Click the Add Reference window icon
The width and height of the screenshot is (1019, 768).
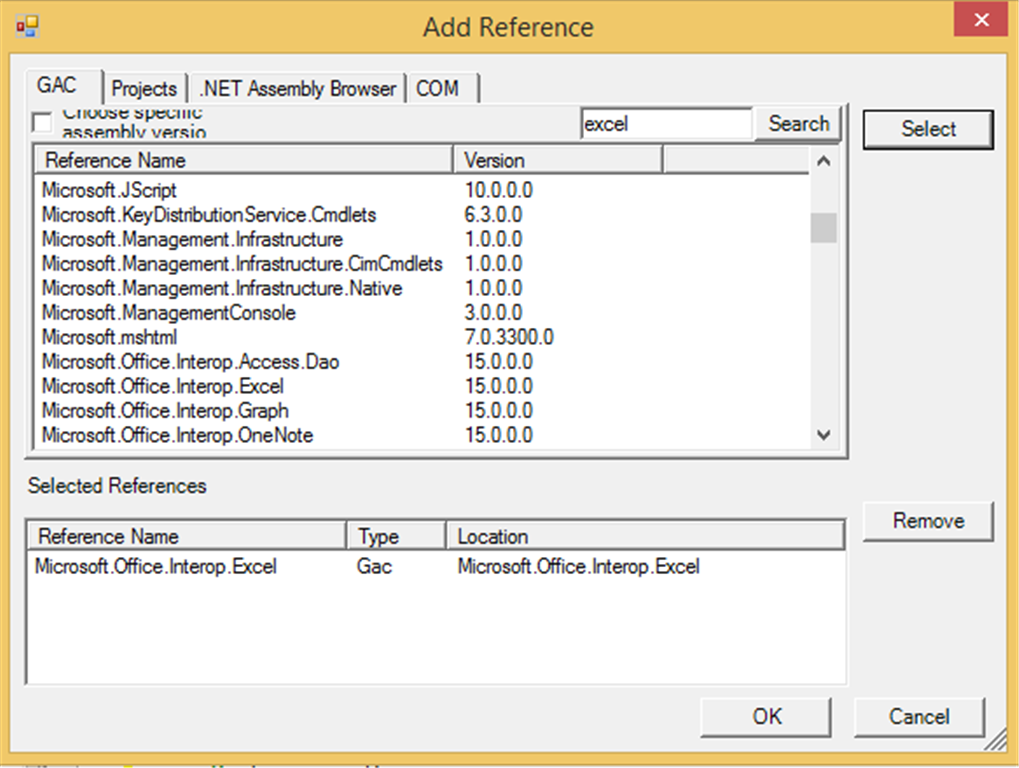tap(27, 27)
